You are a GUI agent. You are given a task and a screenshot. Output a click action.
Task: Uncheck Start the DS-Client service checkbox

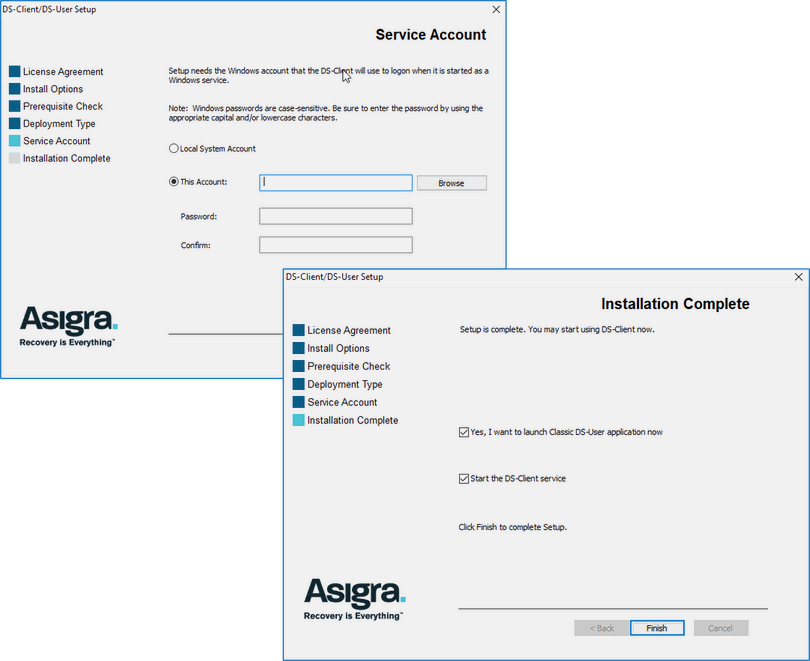pos(463,479)
